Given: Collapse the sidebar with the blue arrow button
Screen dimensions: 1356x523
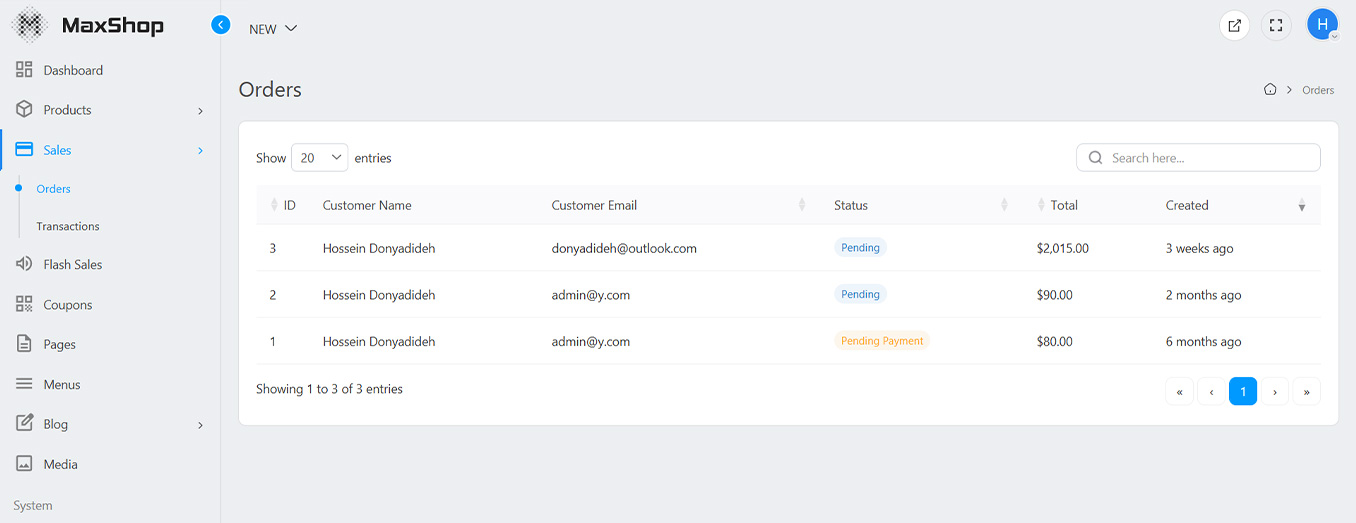Looking at the screenshot, I should pyautogui.click(x=221, y=25).
